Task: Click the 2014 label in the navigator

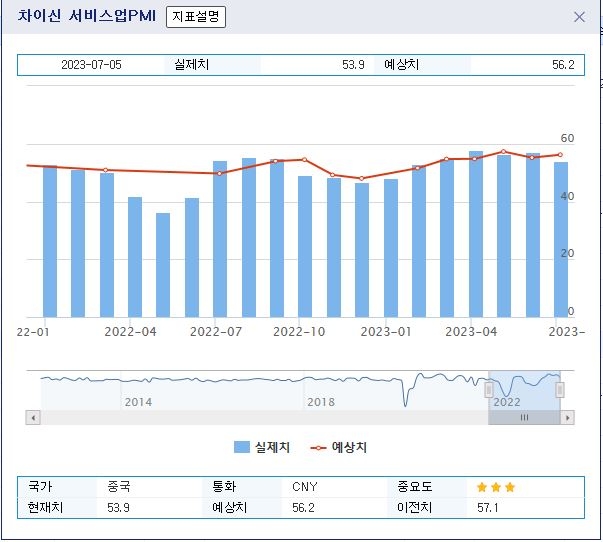Action: pos(138,402)
